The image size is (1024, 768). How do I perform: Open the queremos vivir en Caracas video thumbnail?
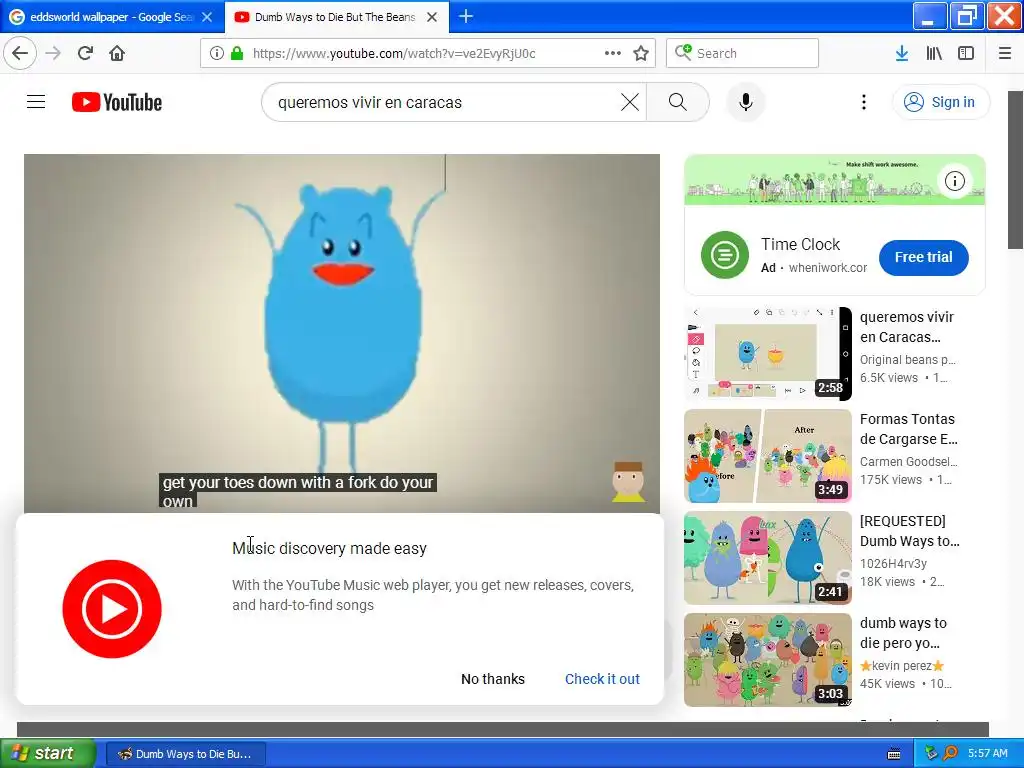[768, 354]
